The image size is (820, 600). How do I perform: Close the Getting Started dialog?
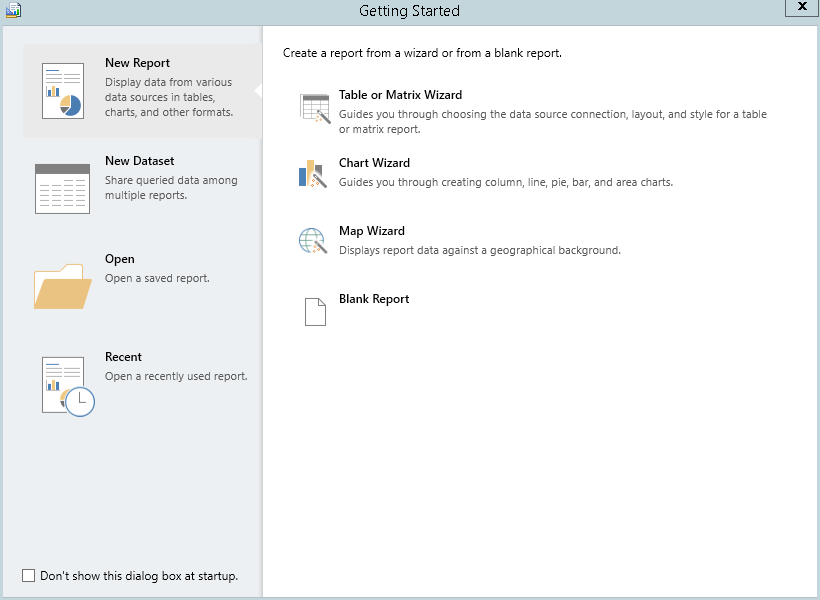click(800, 8)
